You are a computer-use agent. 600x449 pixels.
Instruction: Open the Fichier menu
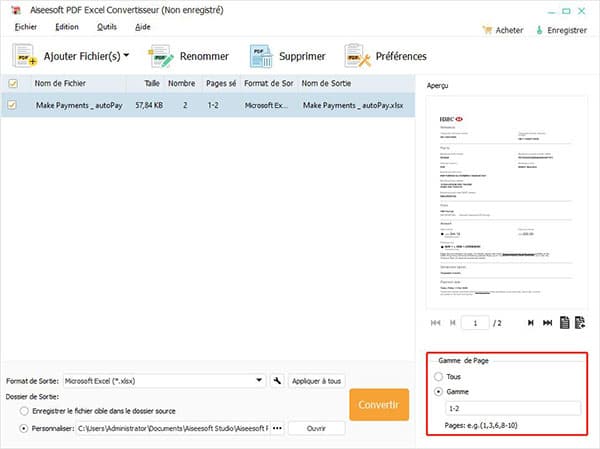click(x=26, y=27)
